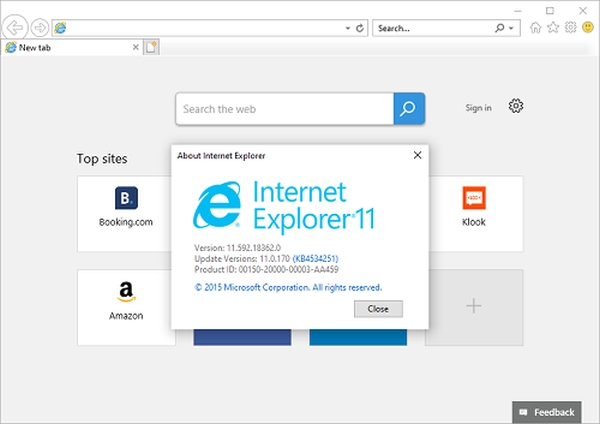Click the Search the web field

coord(284,109)
